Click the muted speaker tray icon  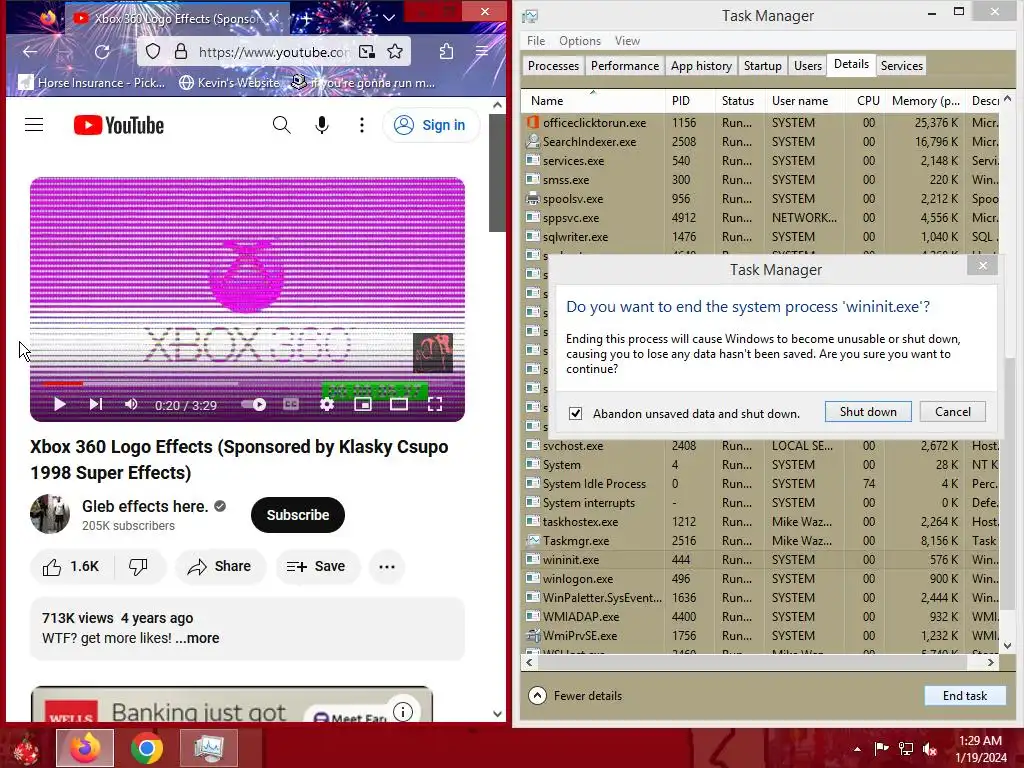(929, 749)
